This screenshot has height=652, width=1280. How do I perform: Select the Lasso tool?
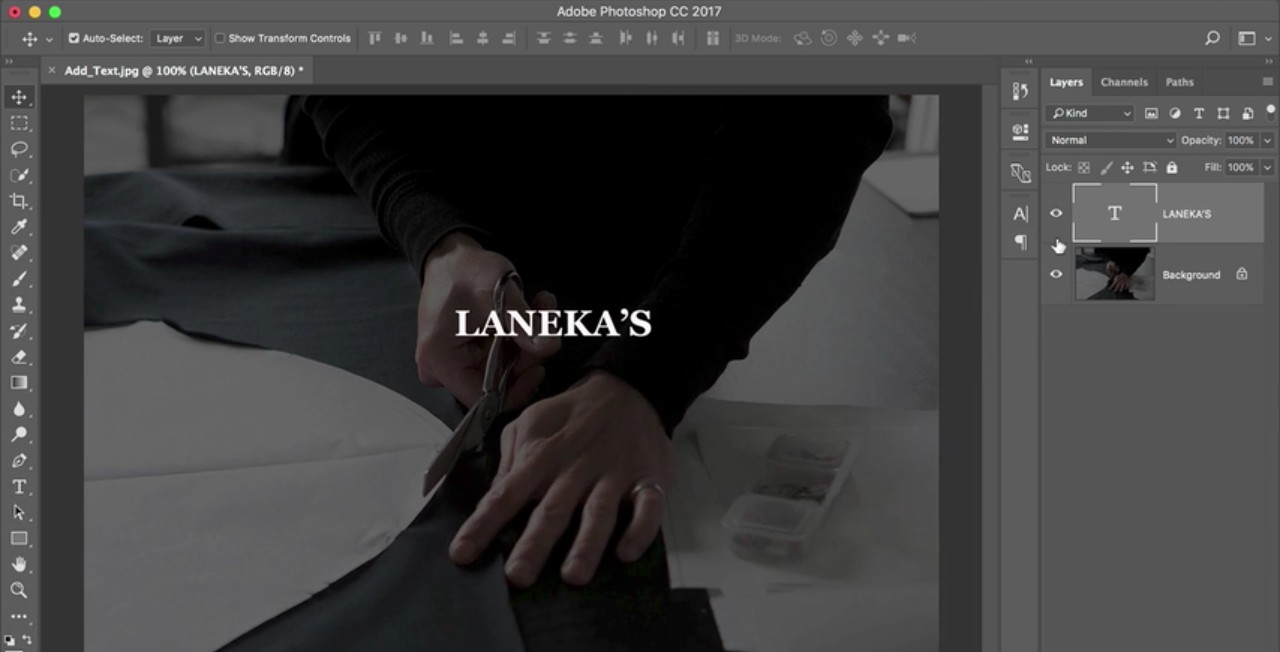(19, 149)
